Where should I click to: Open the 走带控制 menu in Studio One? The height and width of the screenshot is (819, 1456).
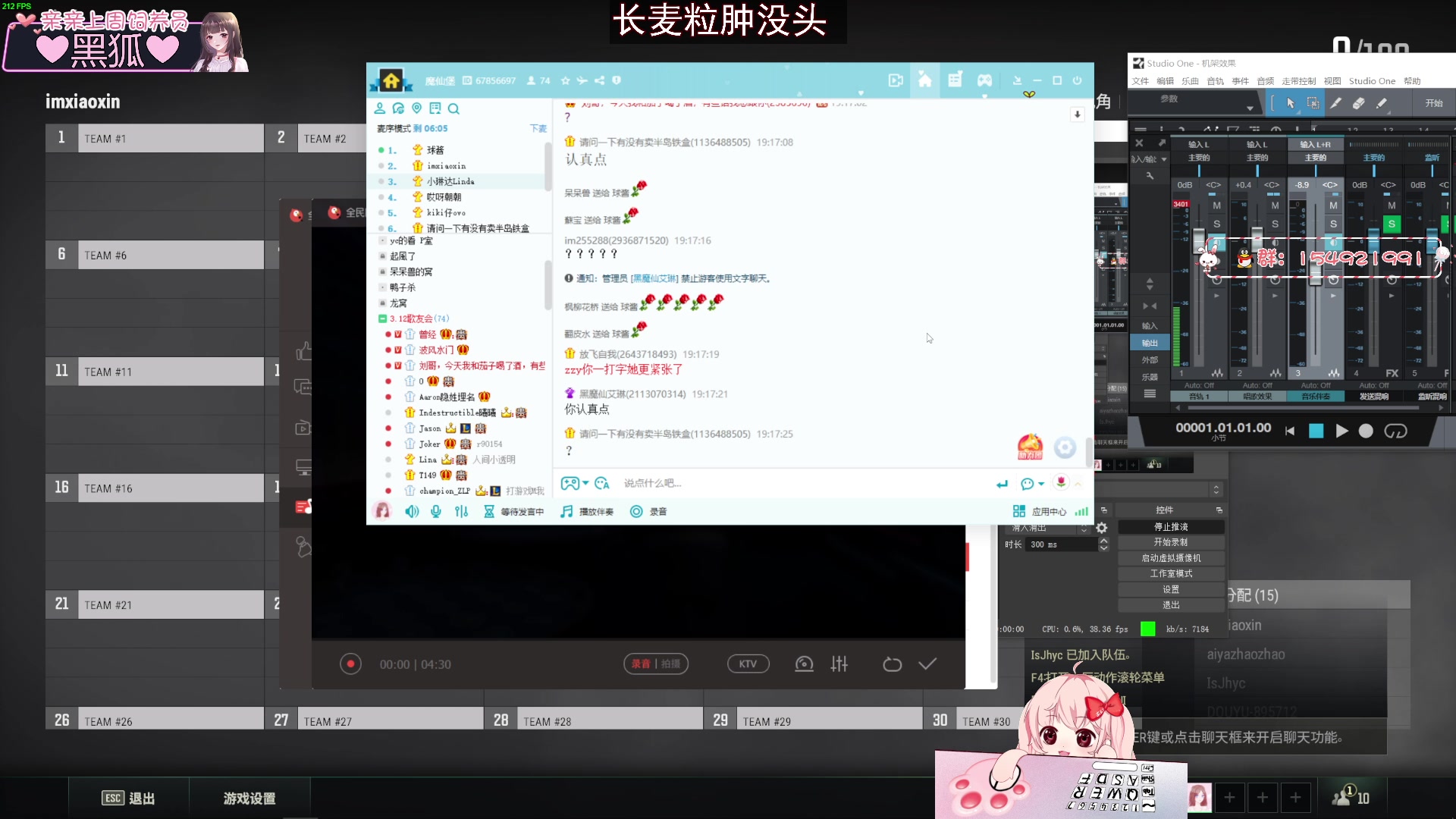1298,81
